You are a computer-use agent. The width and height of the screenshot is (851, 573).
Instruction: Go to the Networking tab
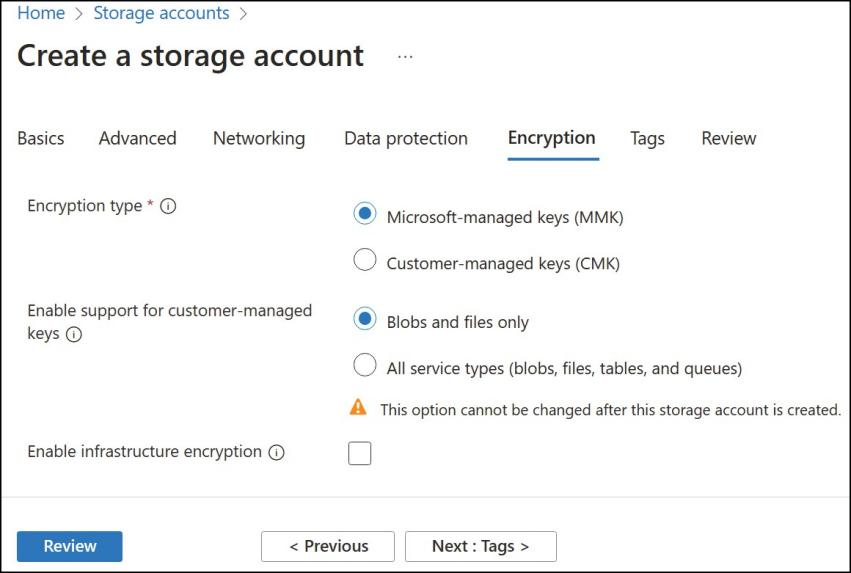click(x=259, y=138)
